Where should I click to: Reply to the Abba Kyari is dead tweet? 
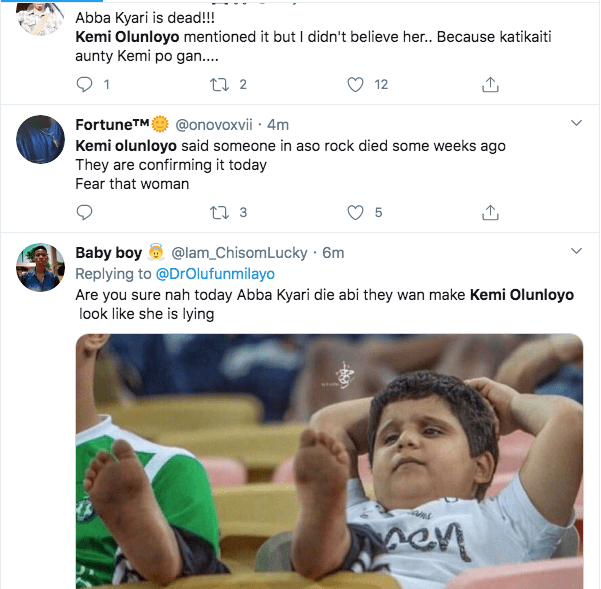(84, 85)
